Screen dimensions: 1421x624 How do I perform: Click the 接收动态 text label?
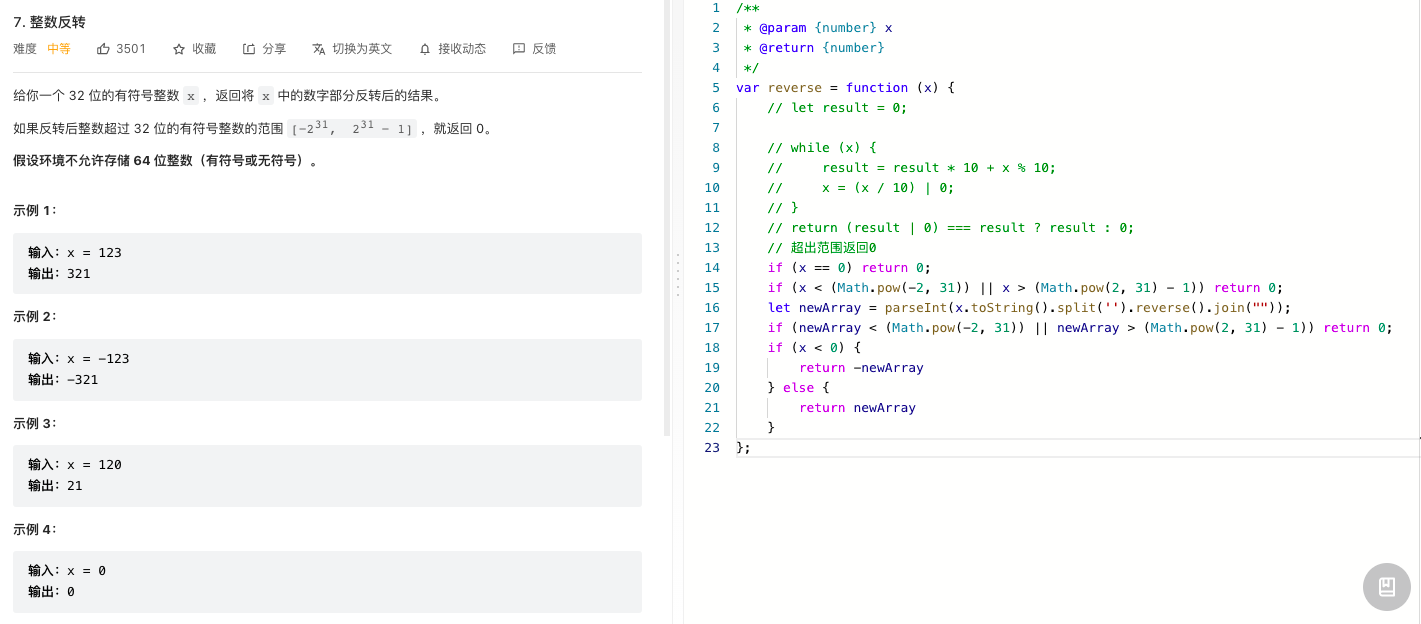(462, 48)
